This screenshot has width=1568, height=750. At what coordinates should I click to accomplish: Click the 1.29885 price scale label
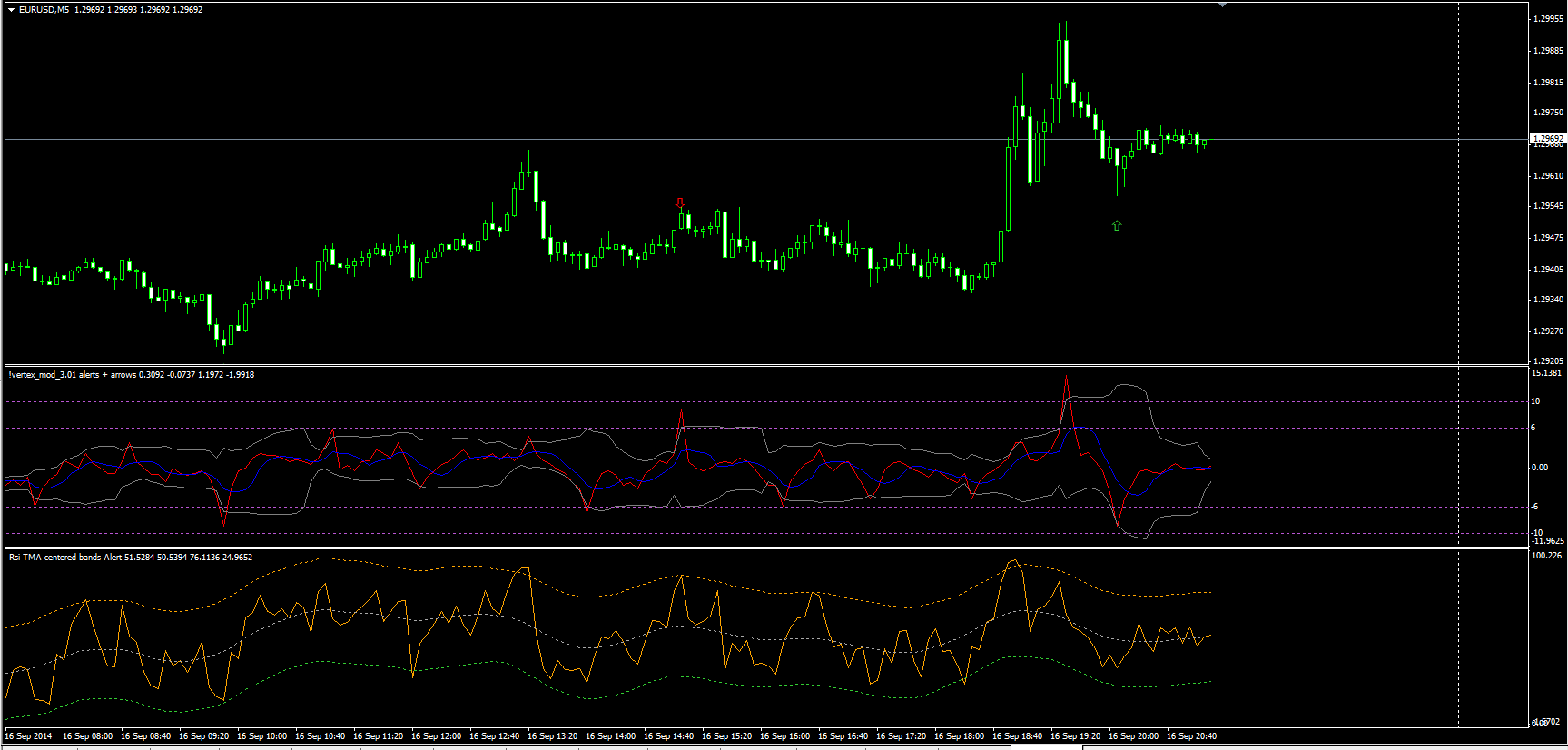point(1548,51)
